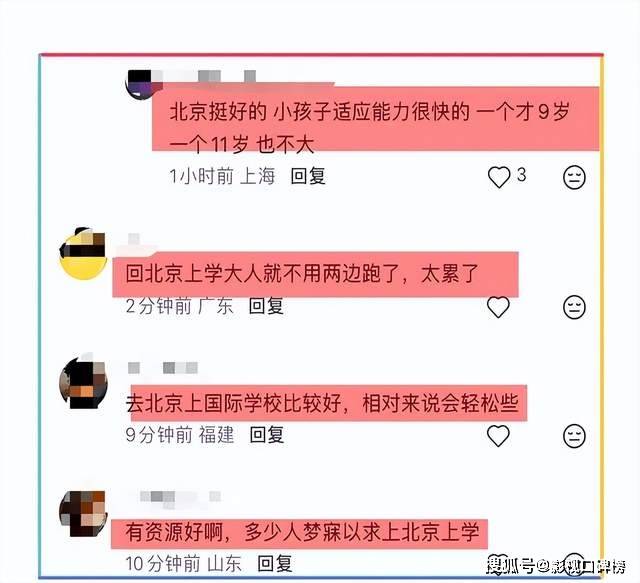Open the blurred username above the Shandong comment
Image resolution: width=640 pixels, height=583 pixels.
(x=180, y=497)
